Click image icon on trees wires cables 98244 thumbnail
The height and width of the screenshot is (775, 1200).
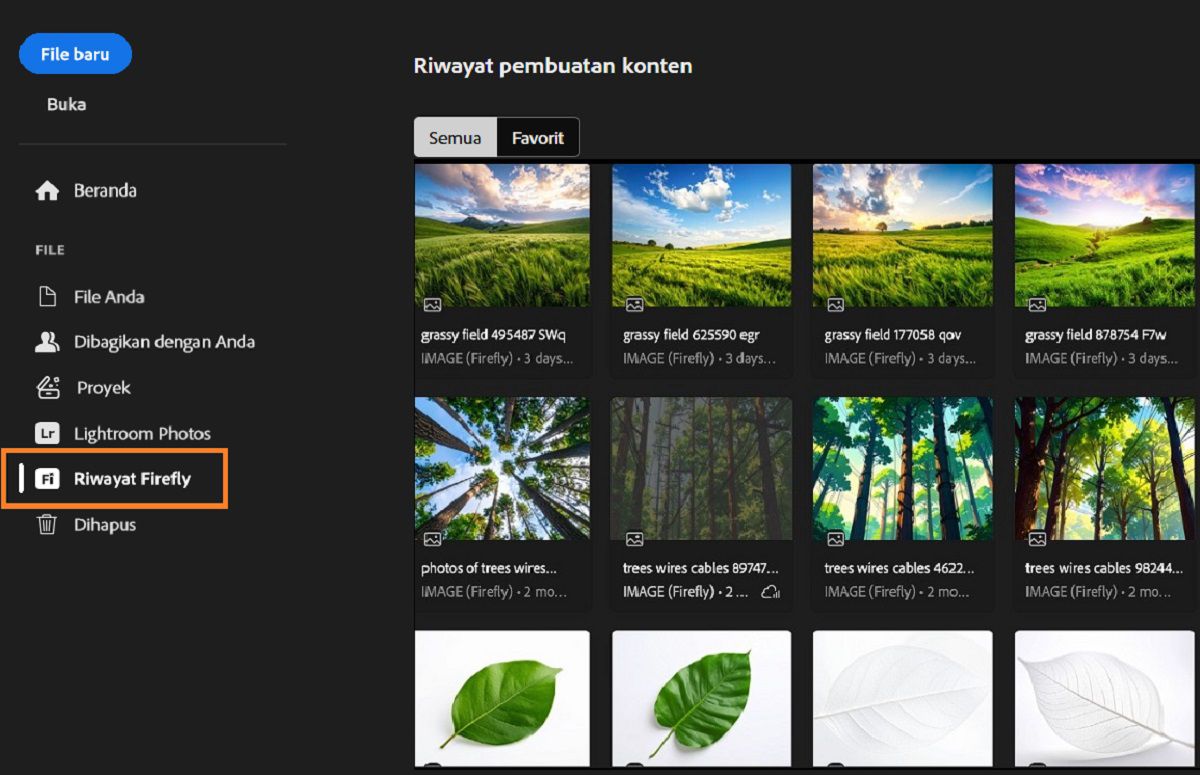(x=1037, y=539)
